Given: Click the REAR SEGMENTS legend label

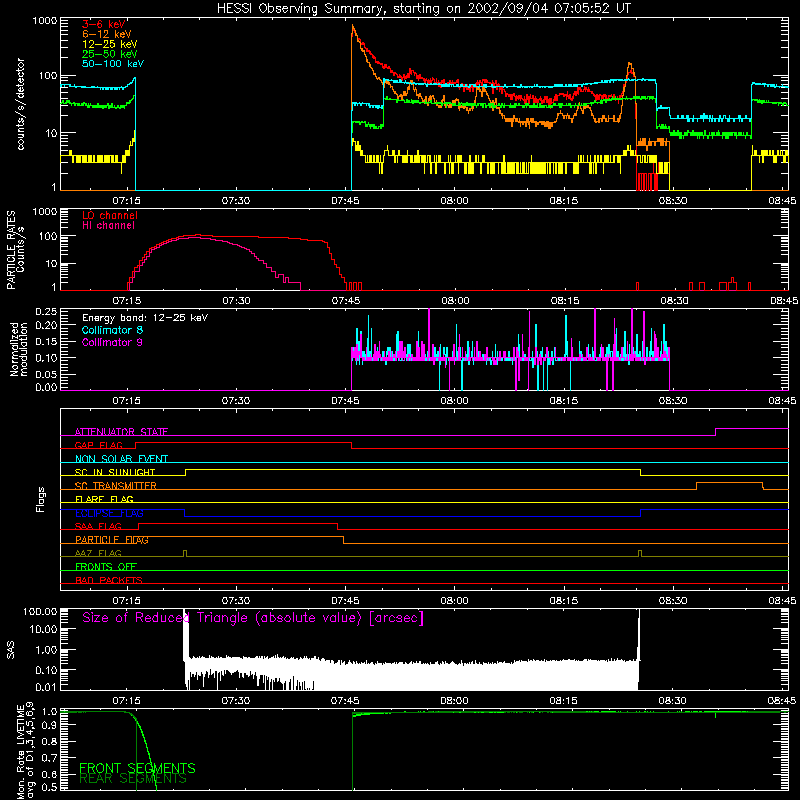Looking at the screenshot, I should tap(133, 779).
